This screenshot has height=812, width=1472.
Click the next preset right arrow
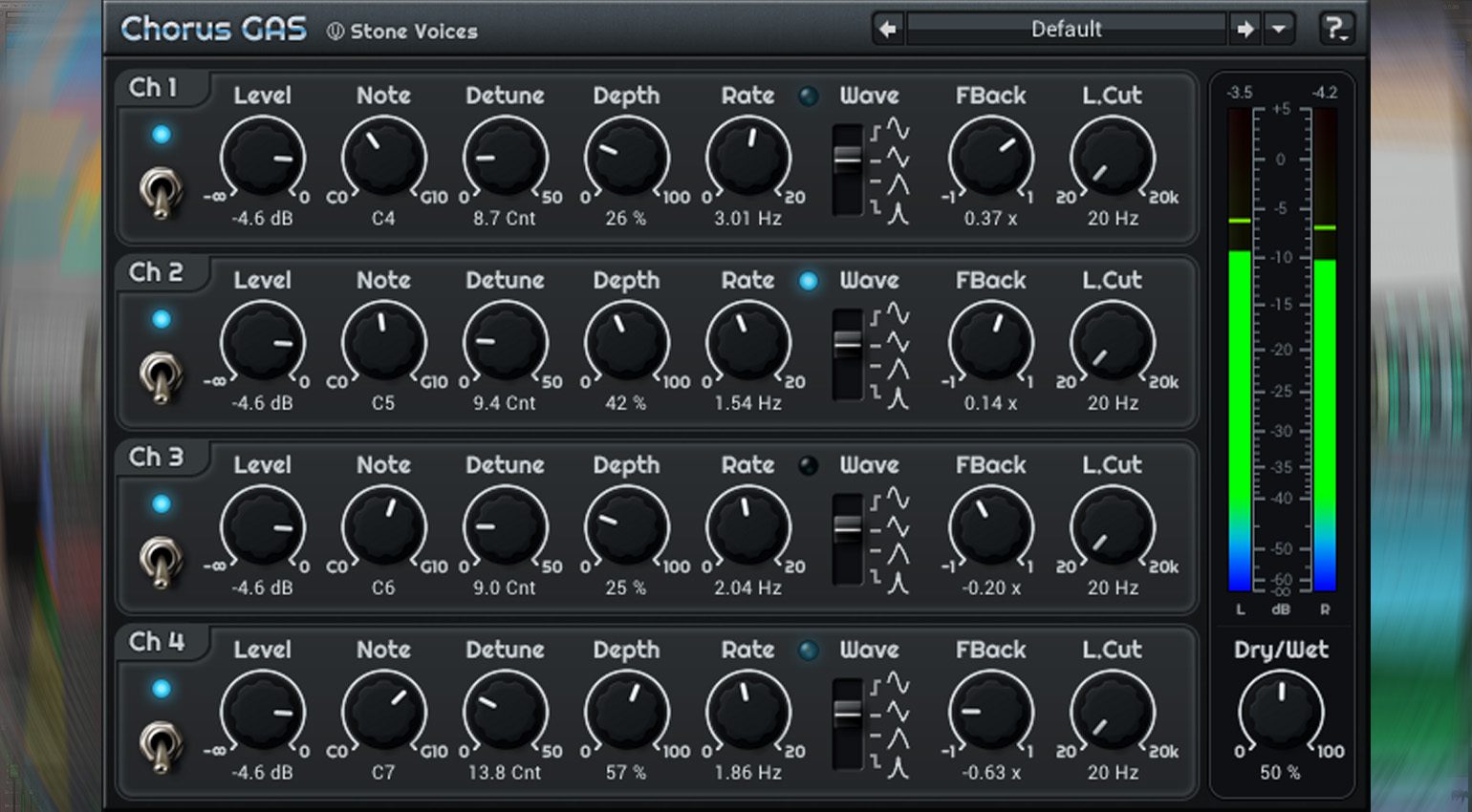tap(1245, 30)
